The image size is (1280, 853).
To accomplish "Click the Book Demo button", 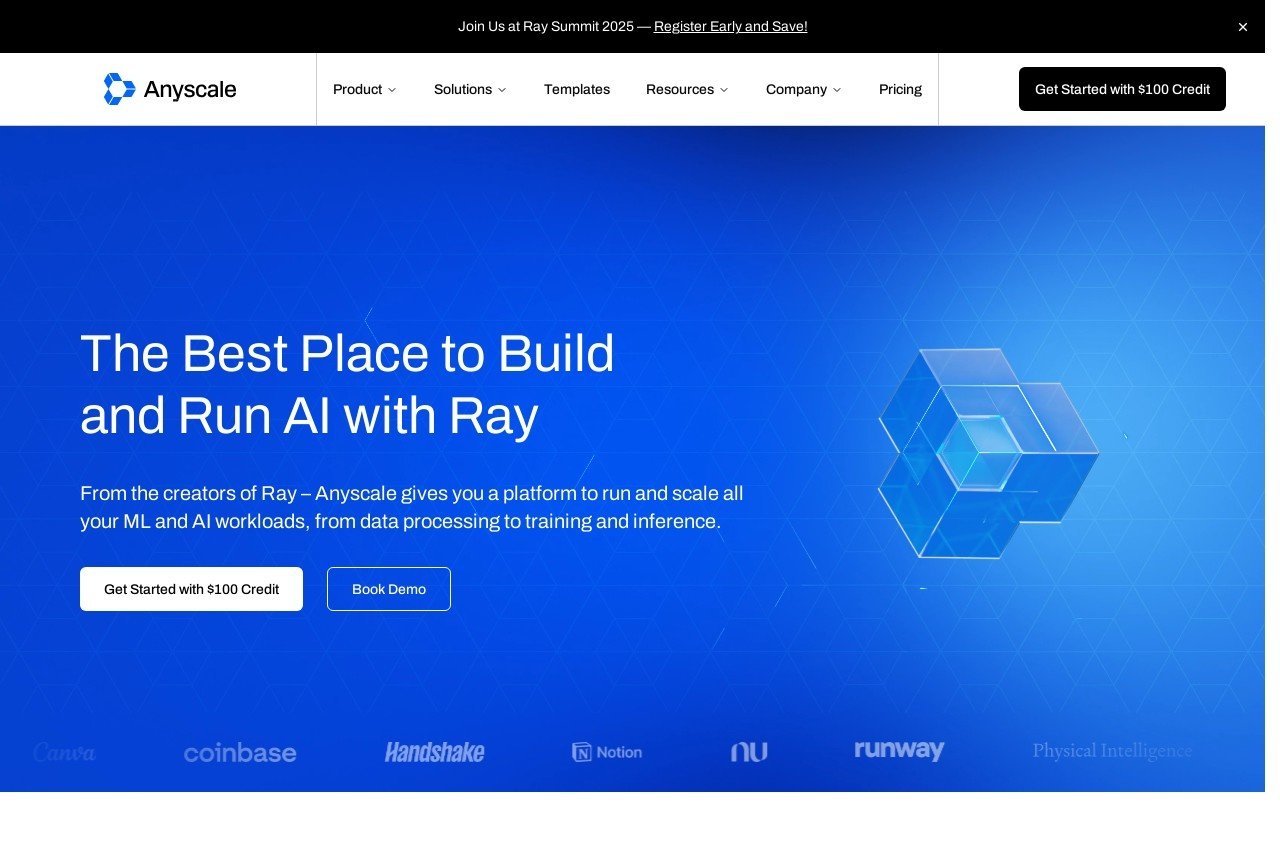I will 389,589.
